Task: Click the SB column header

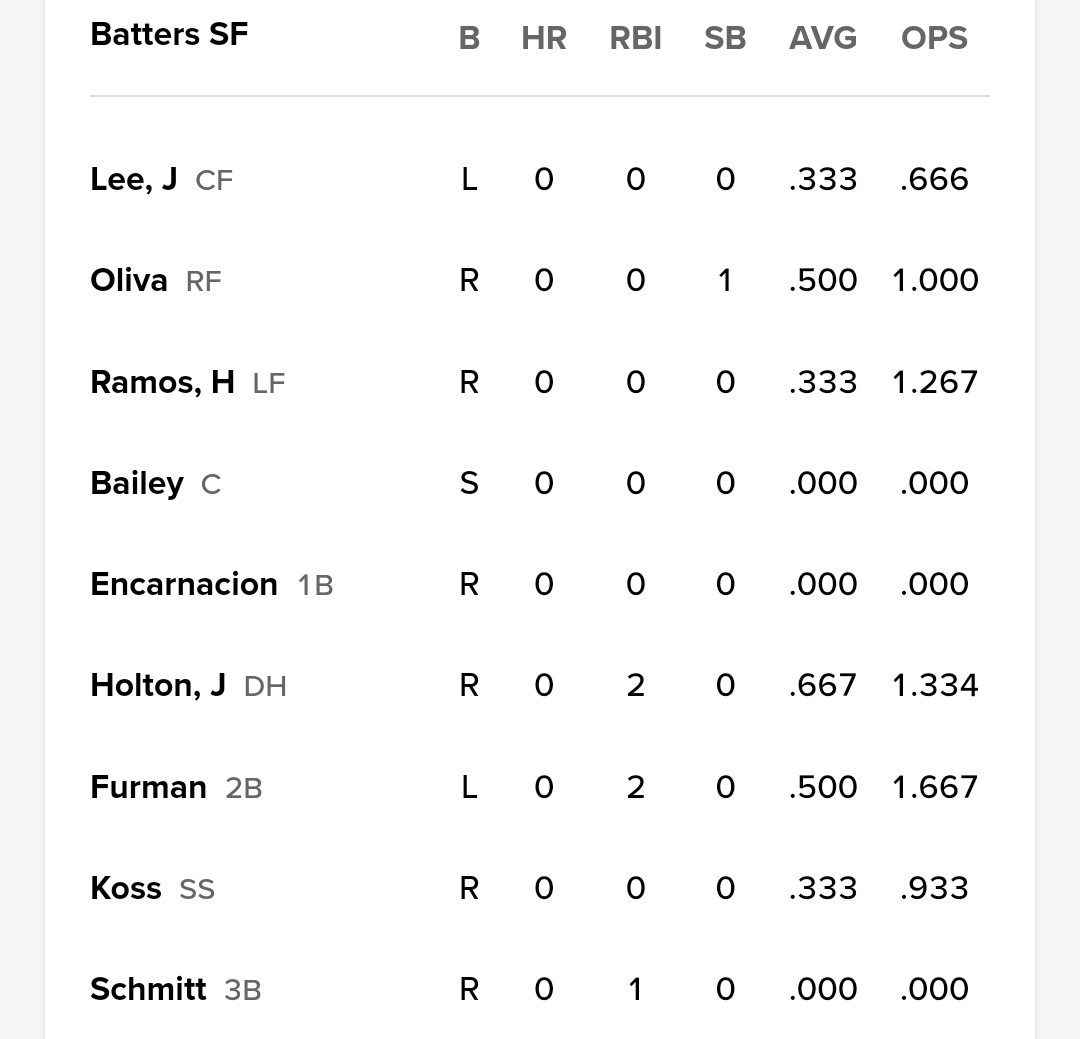Action: coord(725,38)
